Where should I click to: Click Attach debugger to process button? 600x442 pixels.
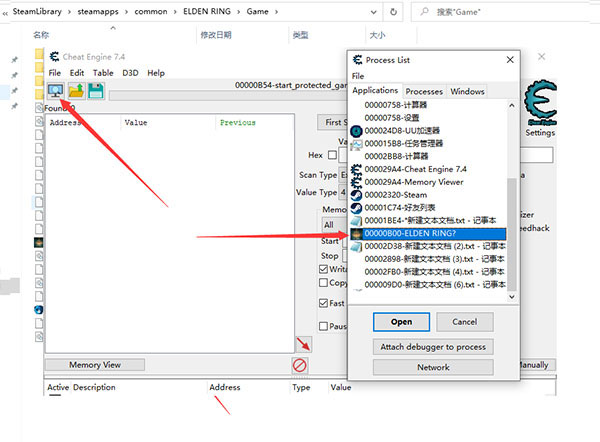(434, 347)
